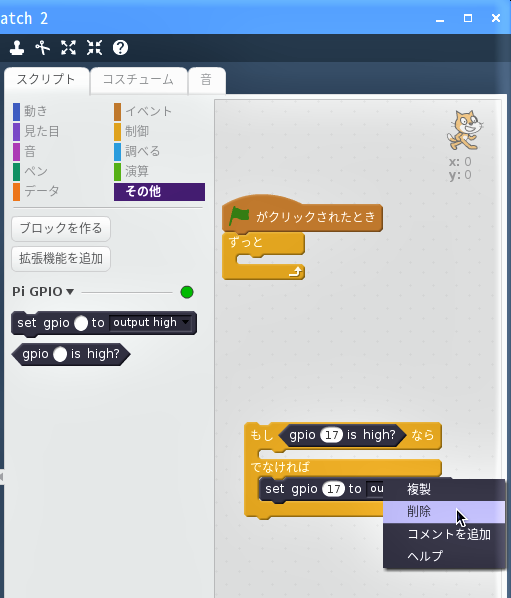Click the 17 field in the もし condition block
This screenshot has height=598, width=511.
332,435
